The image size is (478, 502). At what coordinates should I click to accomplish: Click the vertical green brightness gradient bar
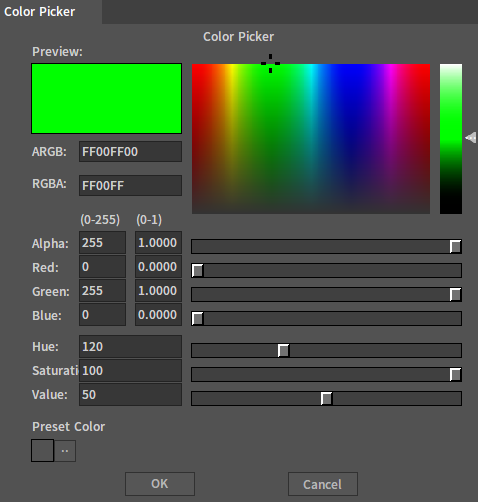click(x=451, y=139)
